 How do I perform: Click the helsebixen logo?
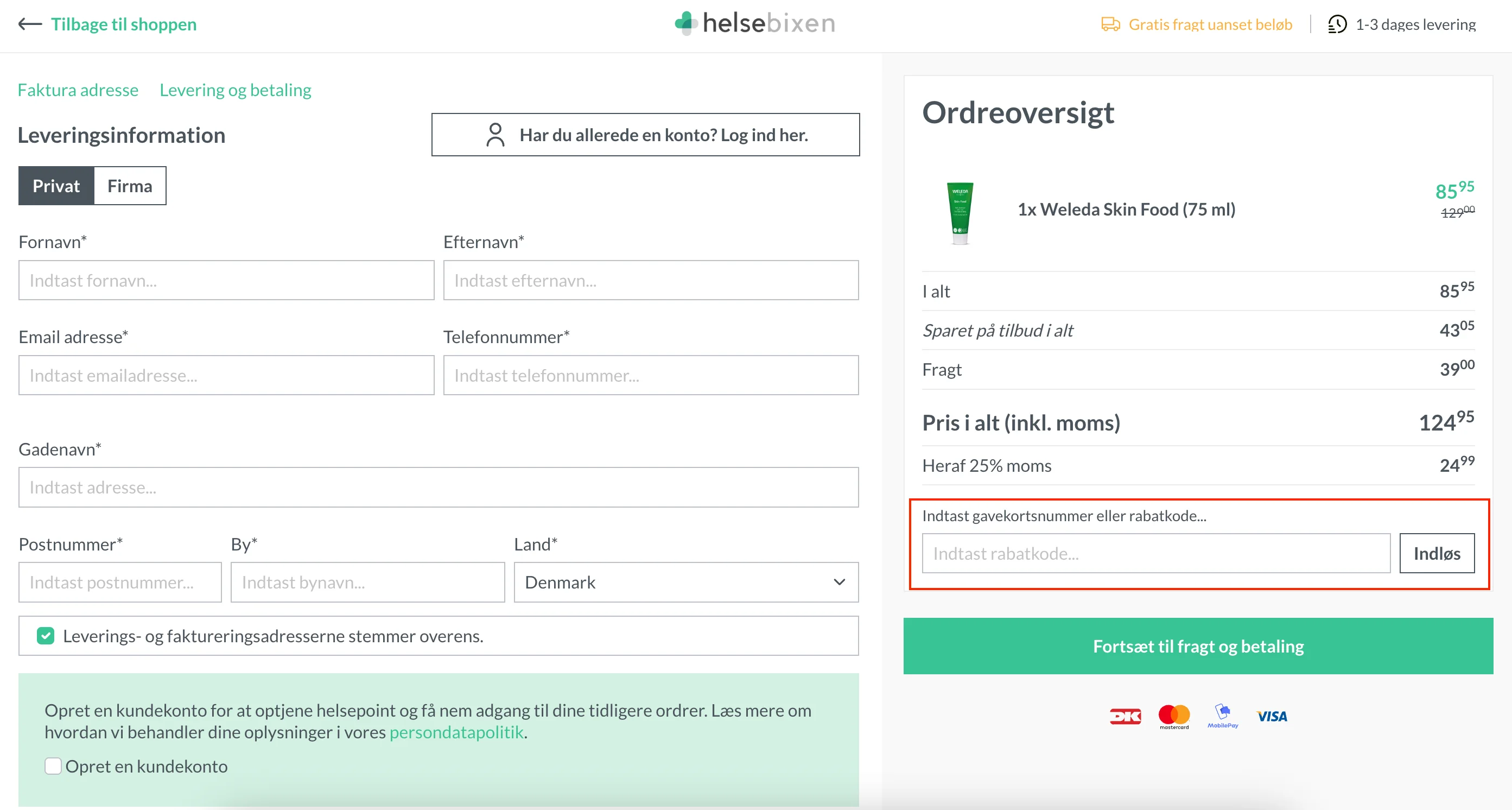click(755, 23)
